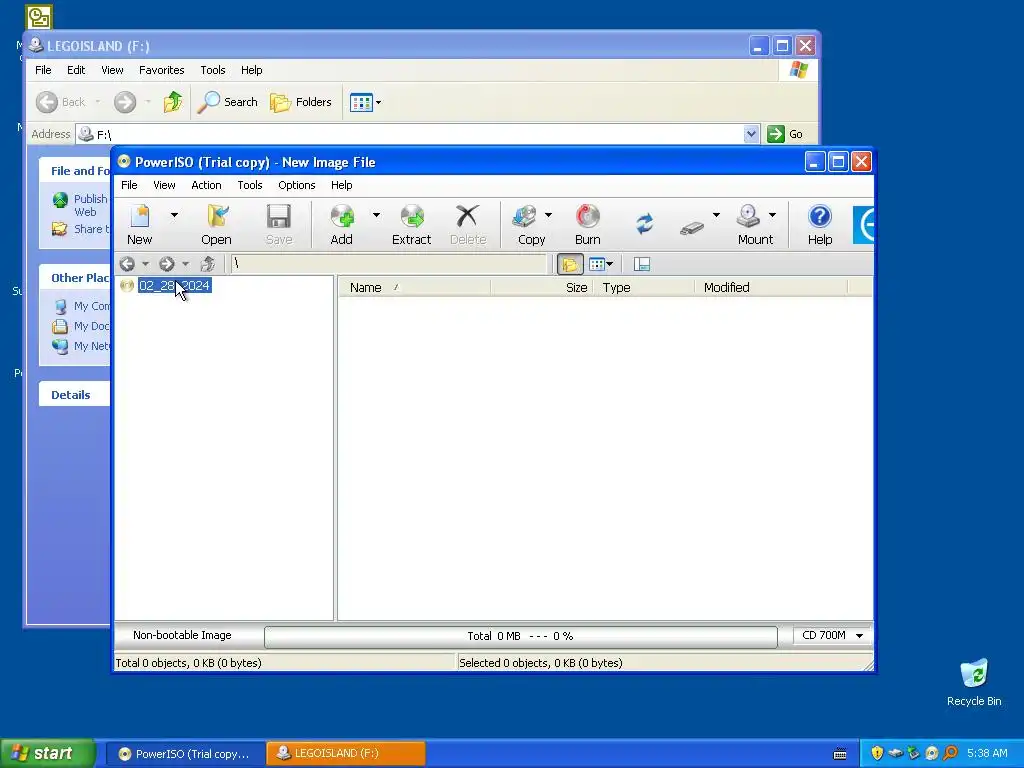Go up one level in PowerISO navigation
Screen dimensions: 1024x768
point(208,264)
